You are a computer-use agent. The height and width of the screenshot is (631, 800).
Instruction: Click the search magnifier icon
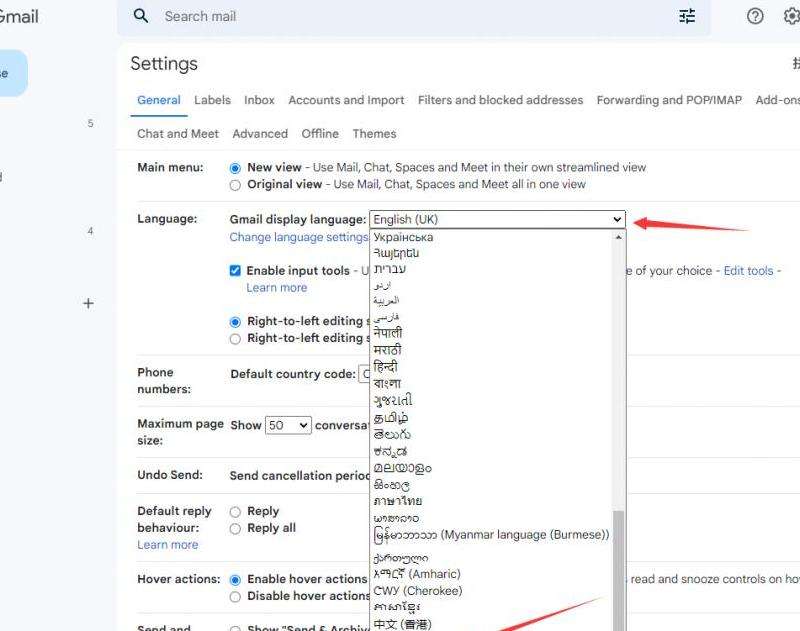[x=141, y=16]
